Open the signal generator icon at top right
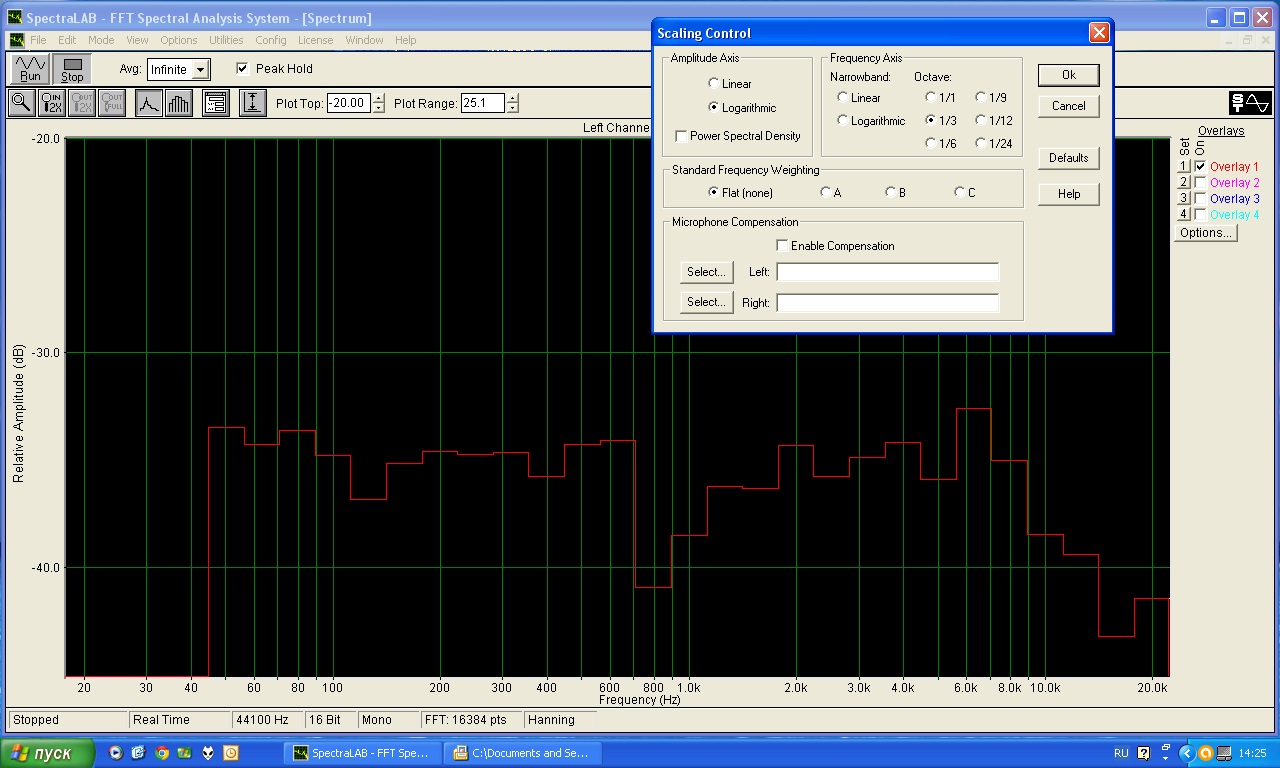Image resolution: width=1280 pixels, height=768 pixels. pos(1250,103)
